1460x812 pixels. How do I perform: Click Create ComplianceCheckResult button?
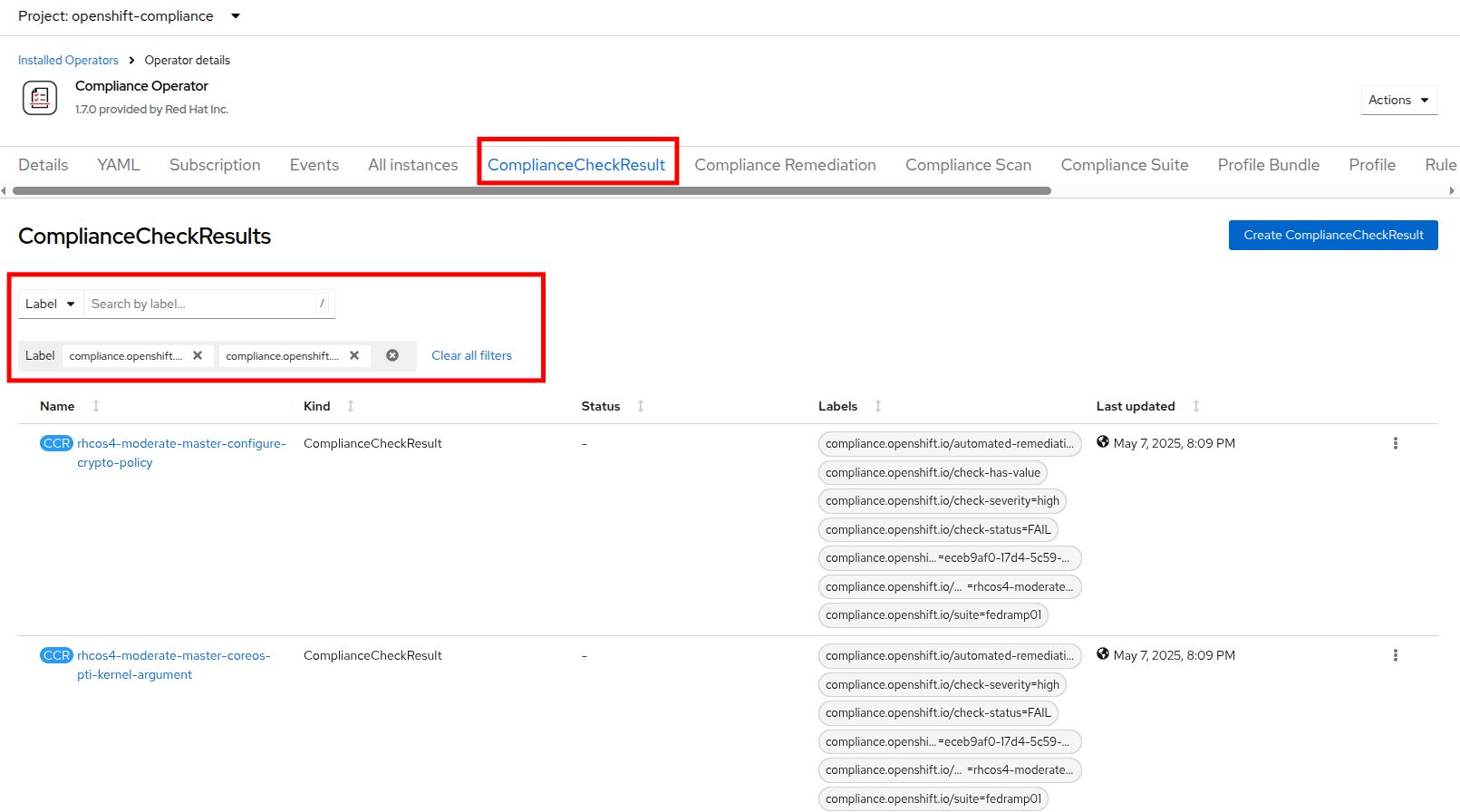point(1332,235)
